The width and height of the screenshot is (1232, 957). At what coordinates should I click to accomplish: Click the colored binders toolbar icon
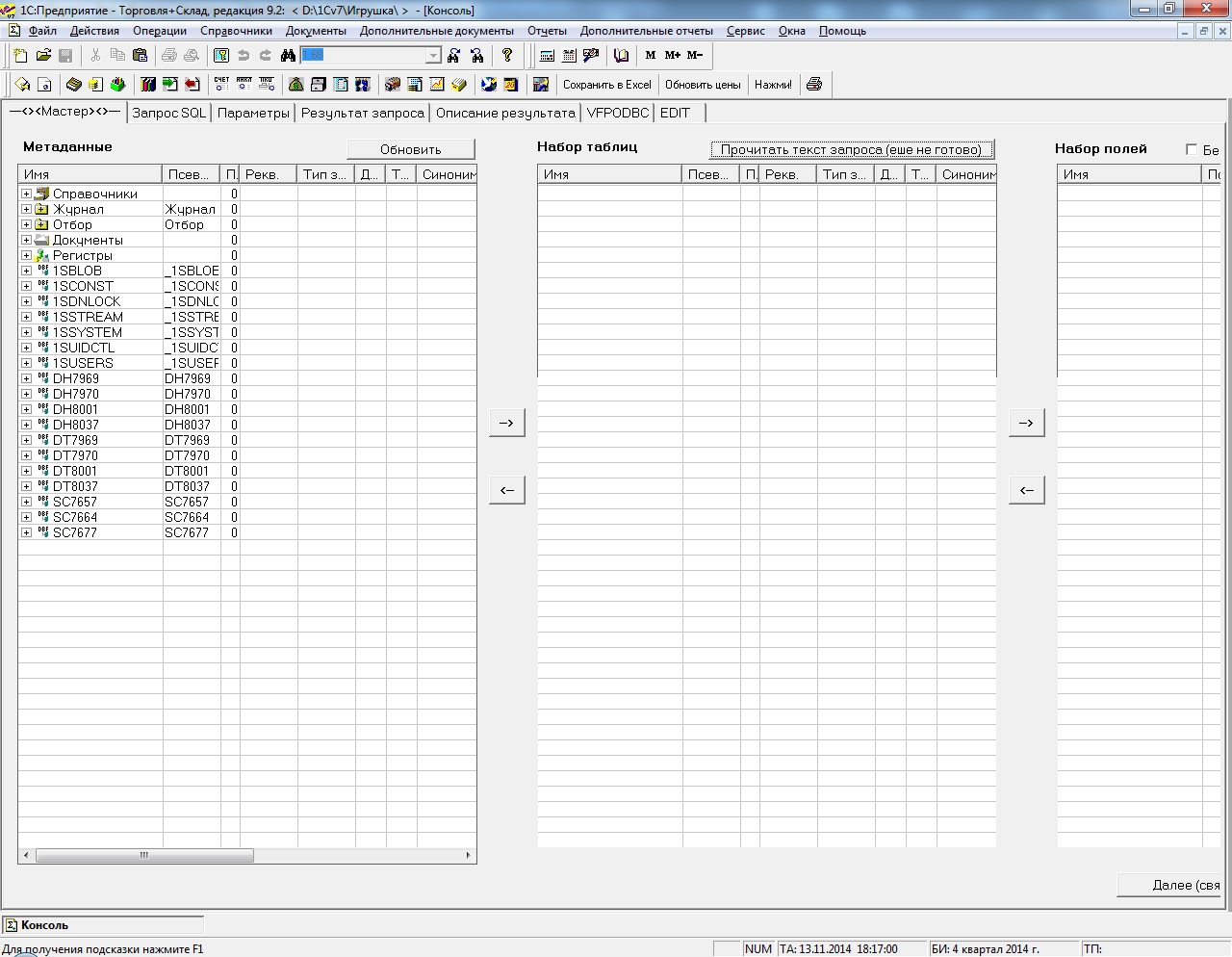tap(148, 85)
